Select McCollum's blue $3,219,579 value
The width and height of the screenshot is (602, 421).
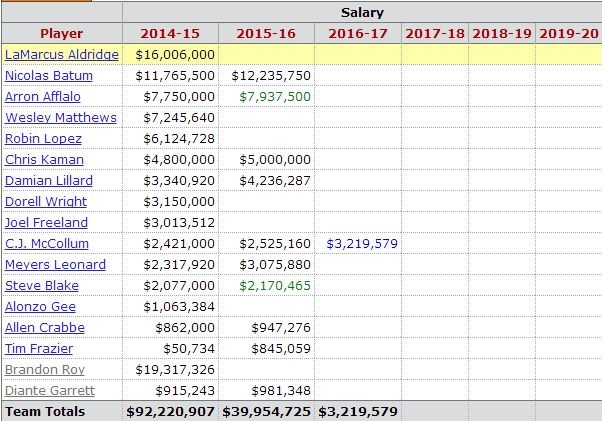[x=362, y=244]
